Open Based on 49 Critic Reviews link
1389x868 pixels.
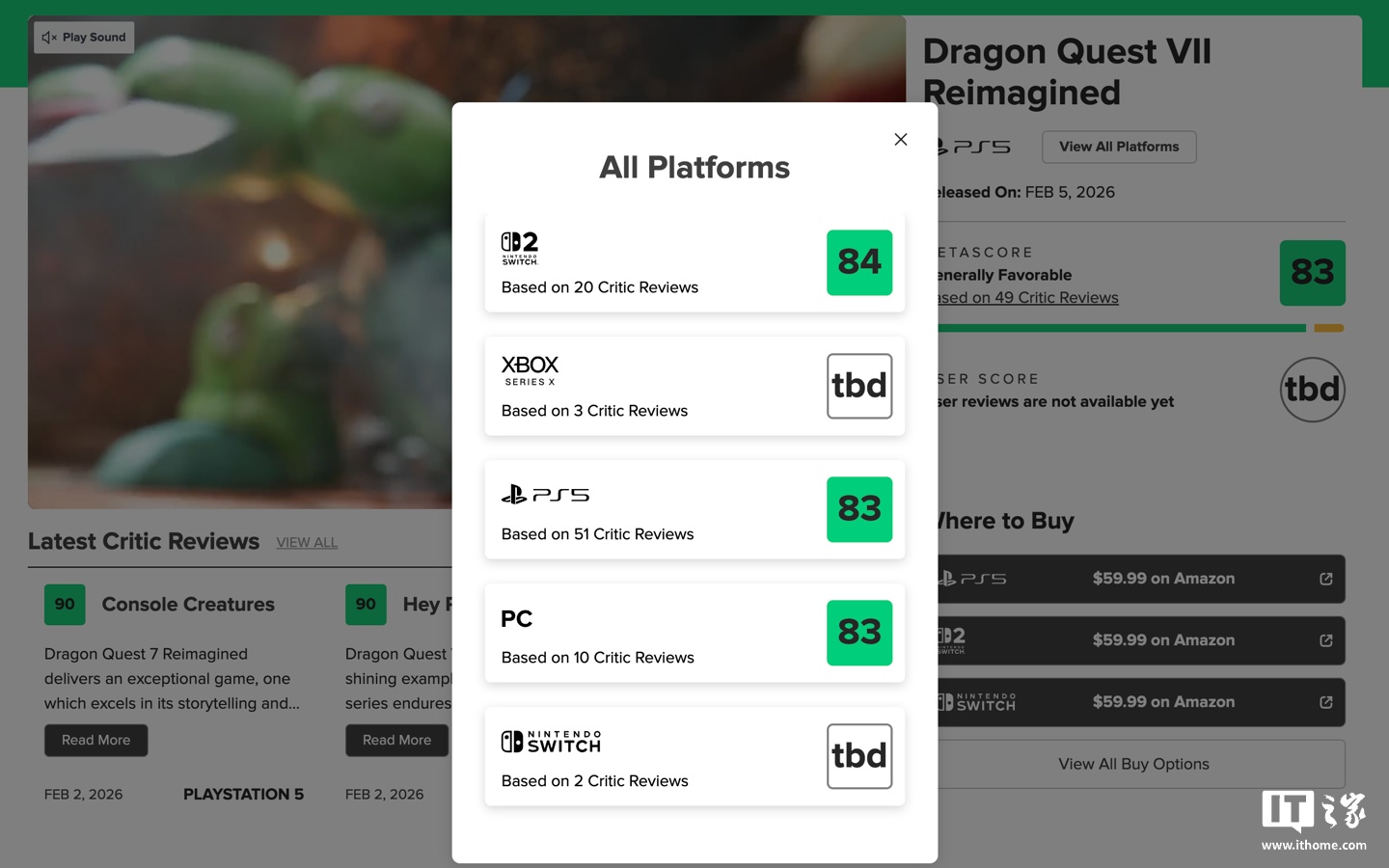pos(1028,298)
